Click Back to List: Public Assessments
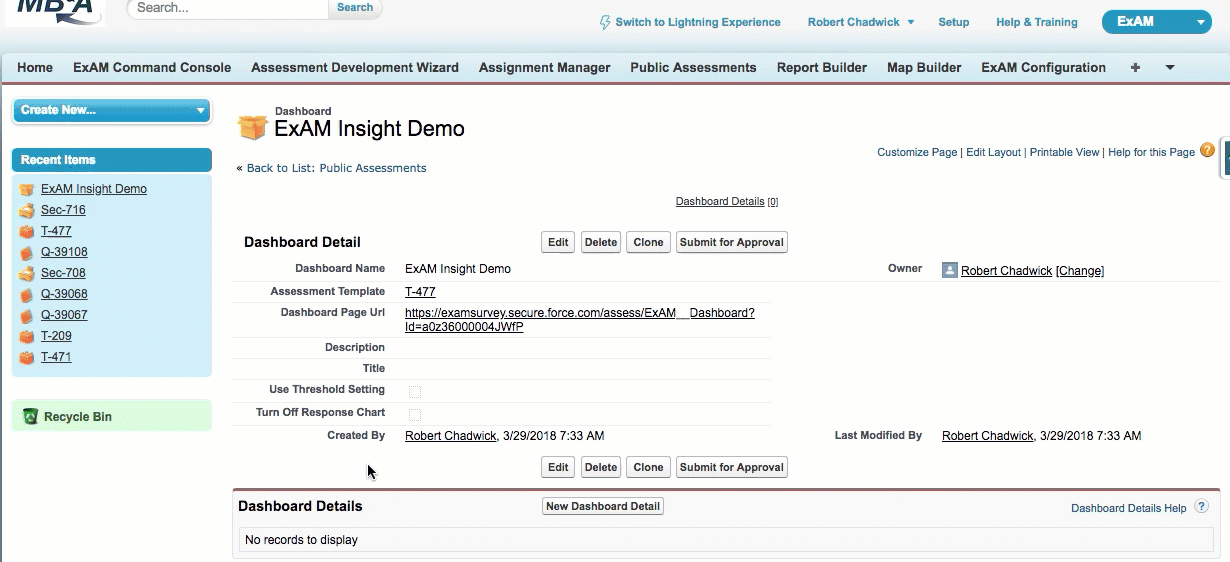This screenshot has height=562, width=1230. pyautogui.click(x=336, y=168)
